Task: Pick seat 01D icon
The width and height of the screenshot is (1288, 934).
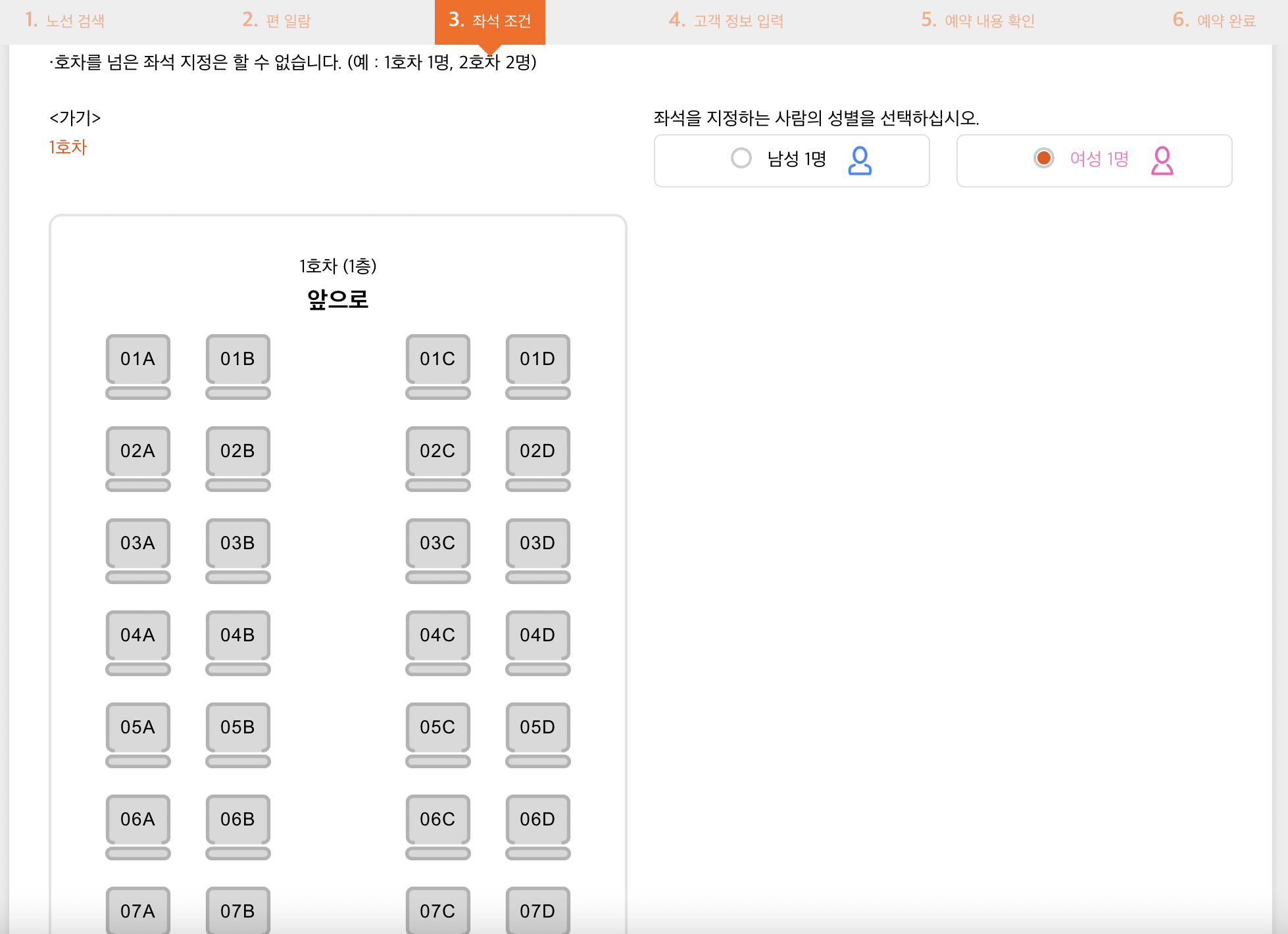Action: tap(537, 360)
